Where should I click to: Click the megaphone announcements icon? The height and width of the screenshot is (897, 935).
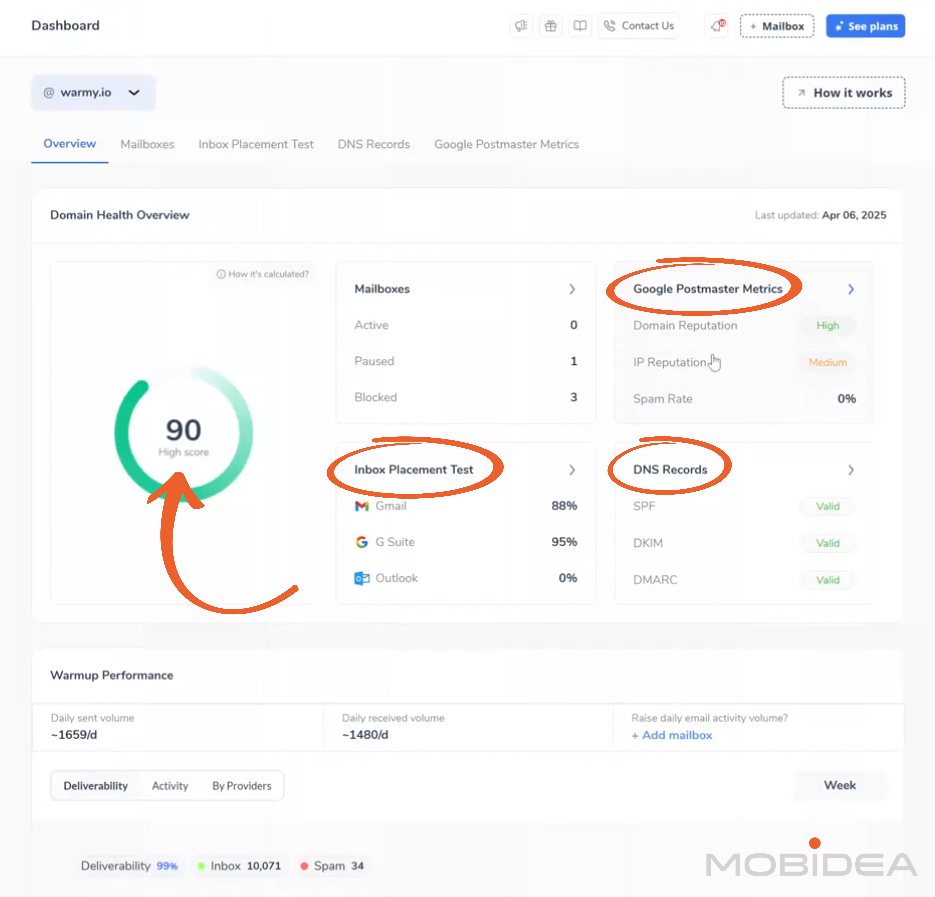coord(521,26)
